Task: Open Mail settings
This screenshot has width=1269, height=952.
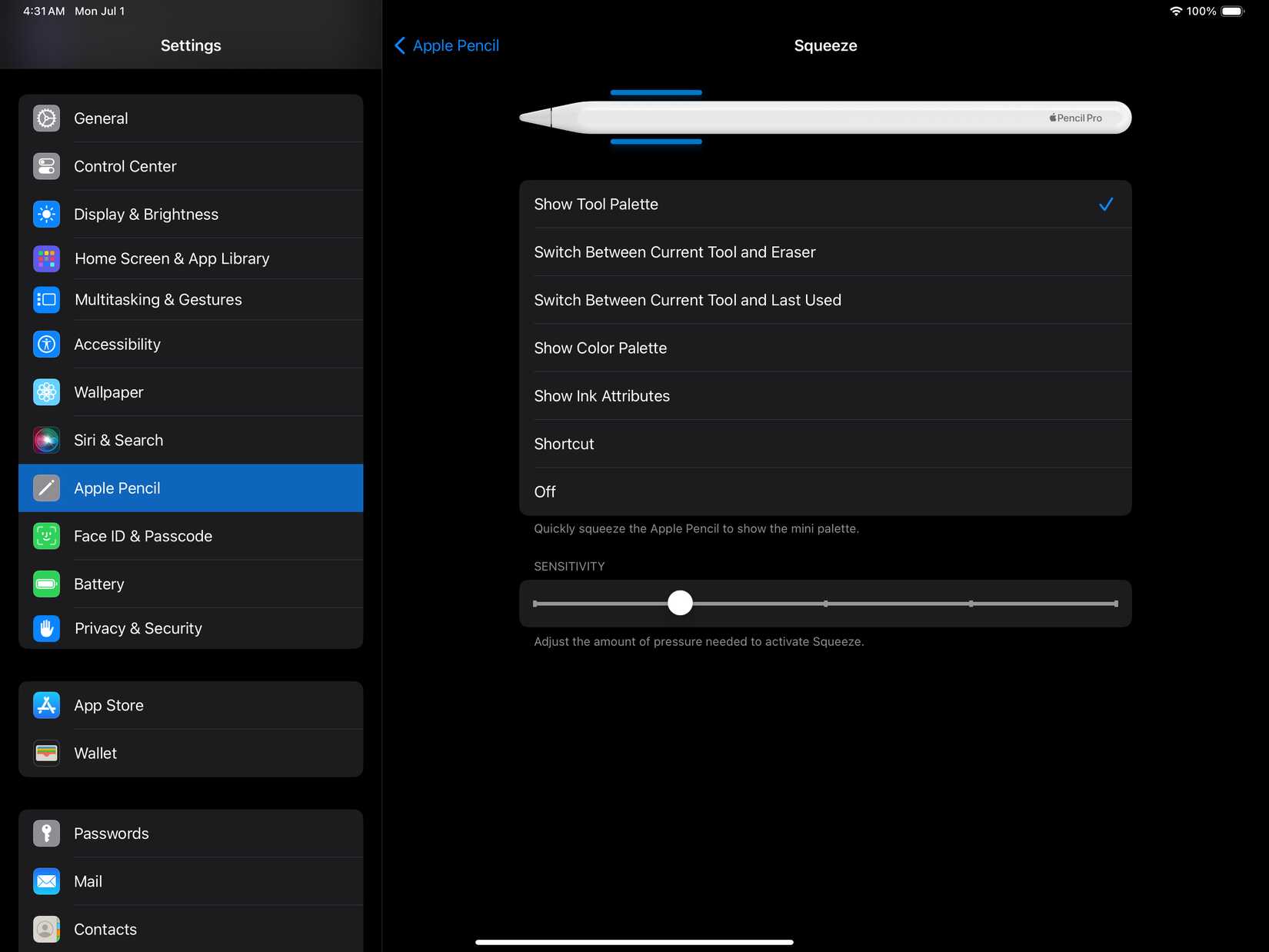Action: (x=191, y=881)
